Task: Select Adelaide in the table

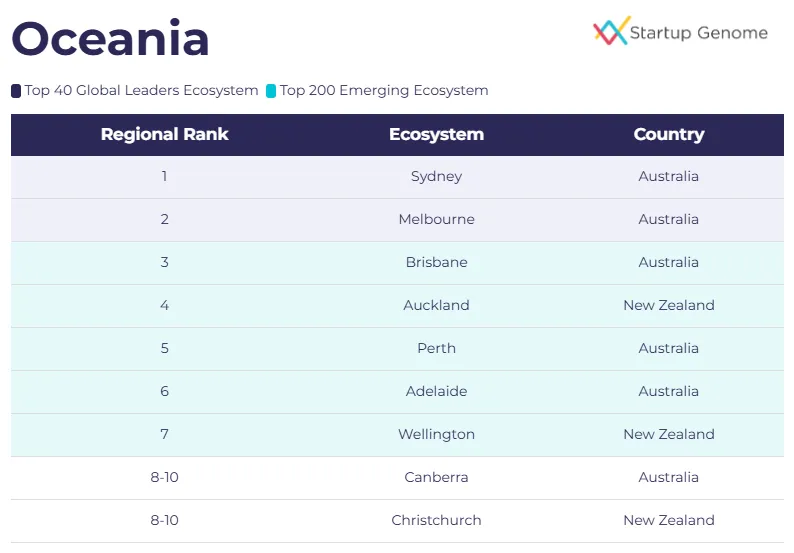Action: 436,391
